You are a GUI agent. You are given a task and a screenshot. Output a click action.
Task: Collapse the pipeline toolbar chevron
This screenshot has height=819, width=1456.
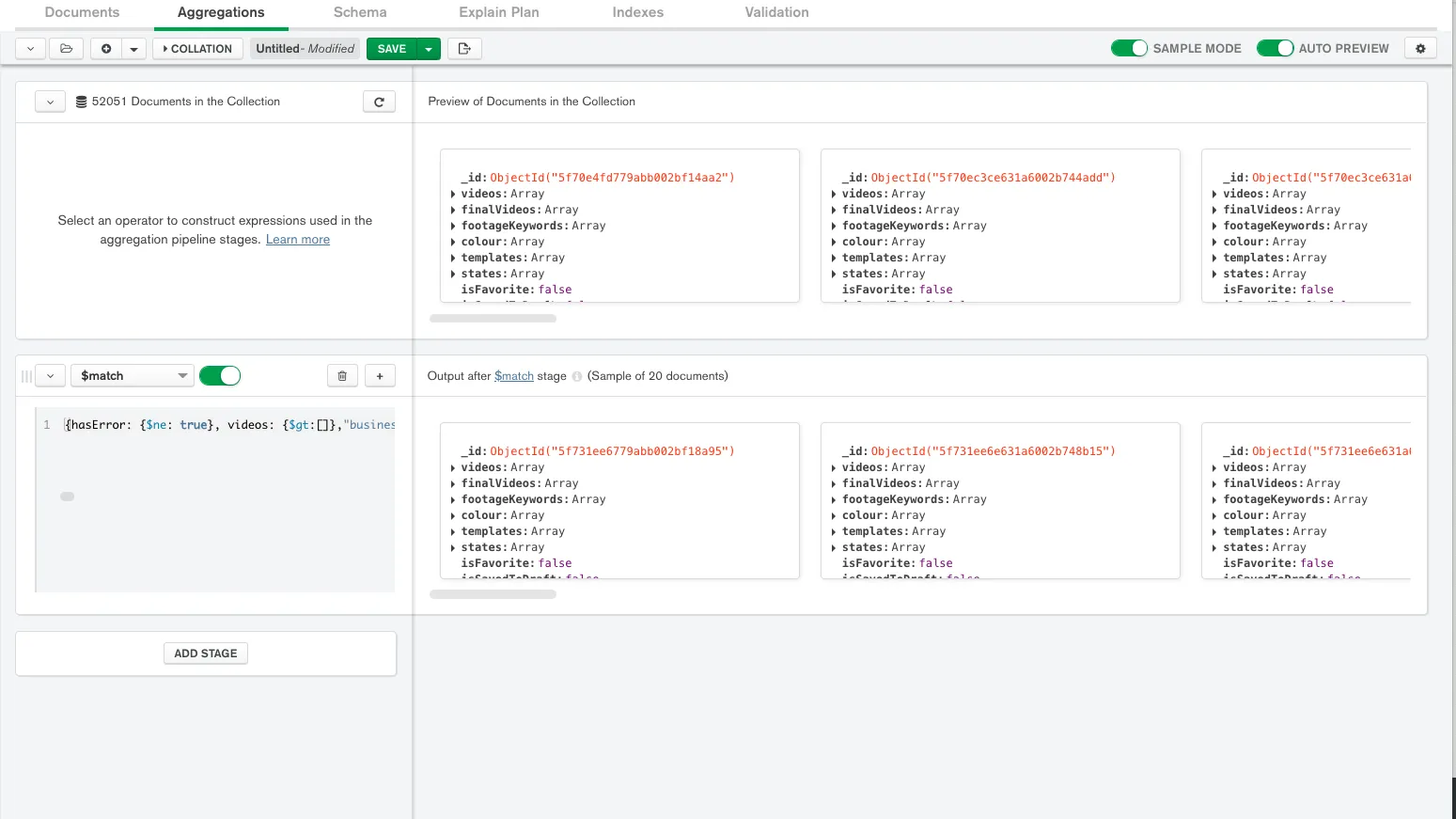tap(31, 49)
